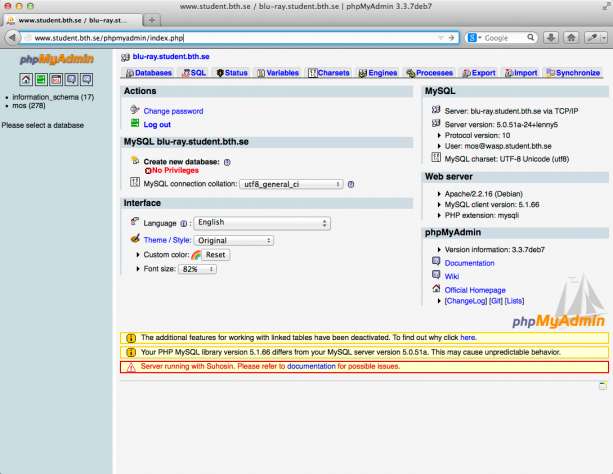Click the last sidebar SQL documentation icon
Image resolution: width=613 pixels, height=474 pixels.
(86, 80)
